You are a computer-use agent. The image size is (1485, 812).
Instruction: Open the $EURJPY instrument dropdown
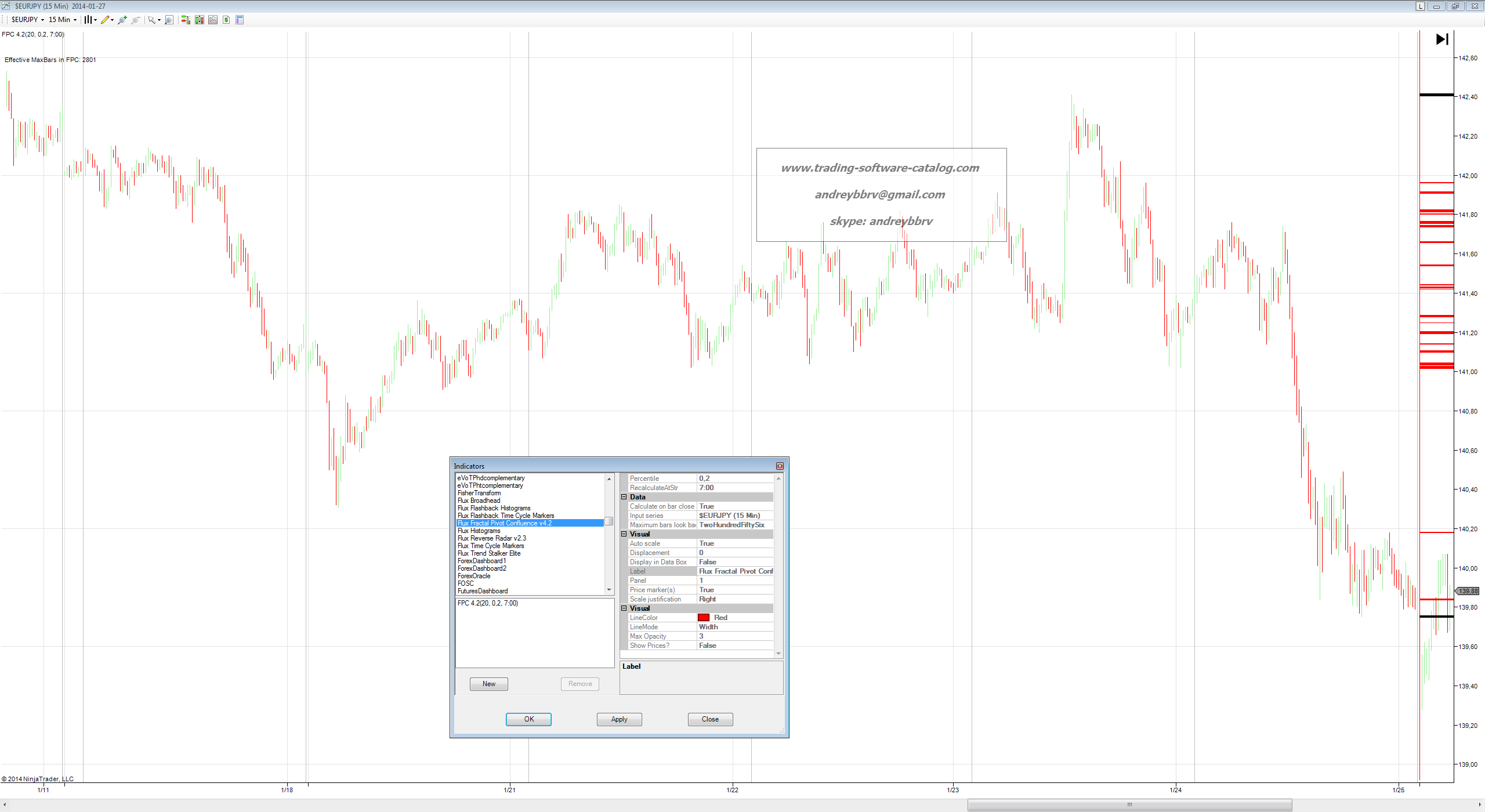tap(27, 20)
